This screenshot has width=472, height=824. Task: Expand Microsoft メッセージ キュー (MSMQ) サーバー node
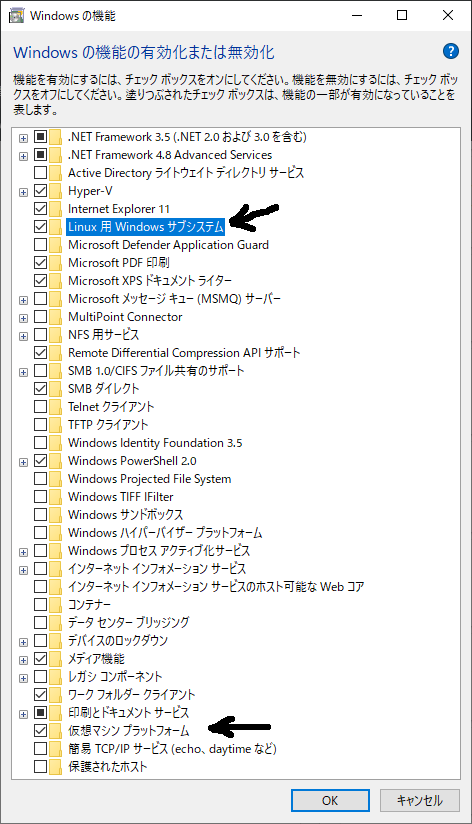23,300
